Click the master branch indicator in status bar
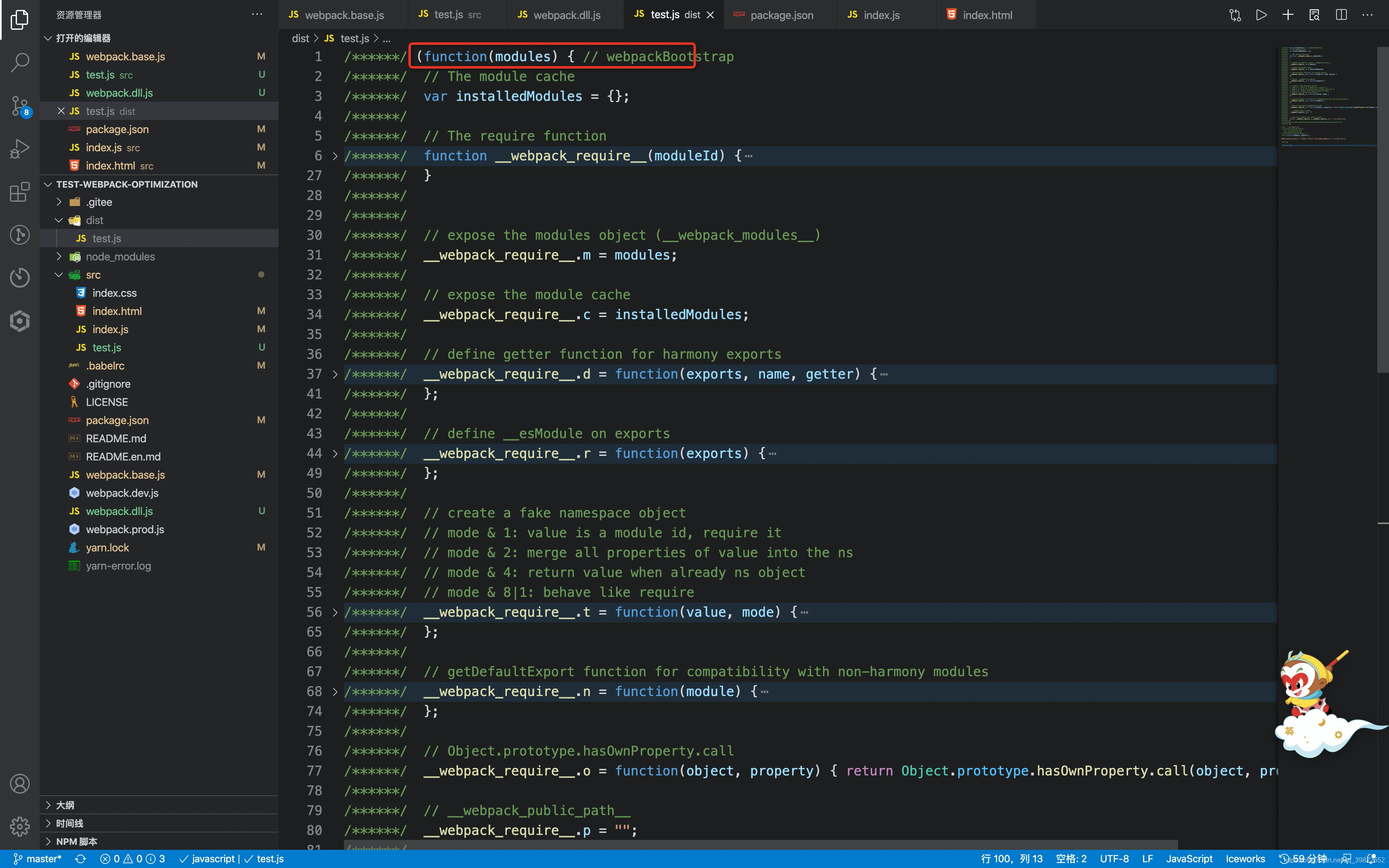This screenshot has height=868, width=1389. pos(38,859)
